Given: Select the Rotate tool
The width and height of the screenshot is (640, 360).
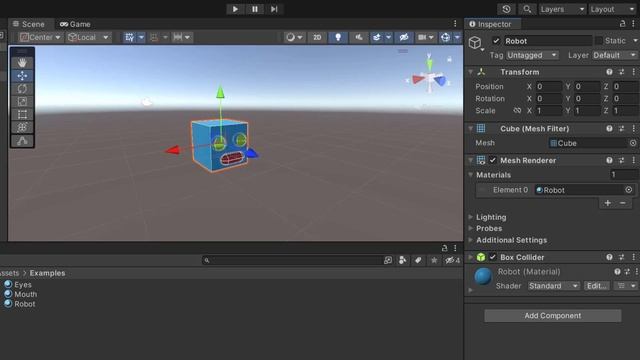Looking at the screenshot, I should [x=22, y=89].
